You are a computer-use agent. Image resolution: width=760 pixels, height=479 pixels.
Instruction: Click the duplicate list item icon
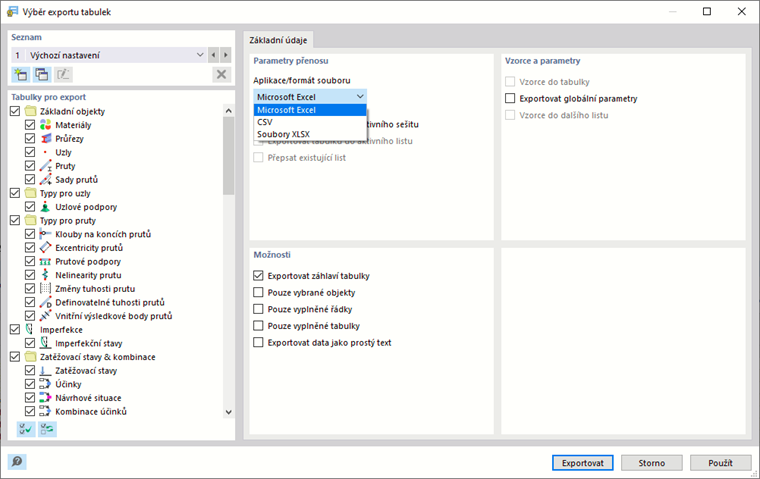[41, 74]
